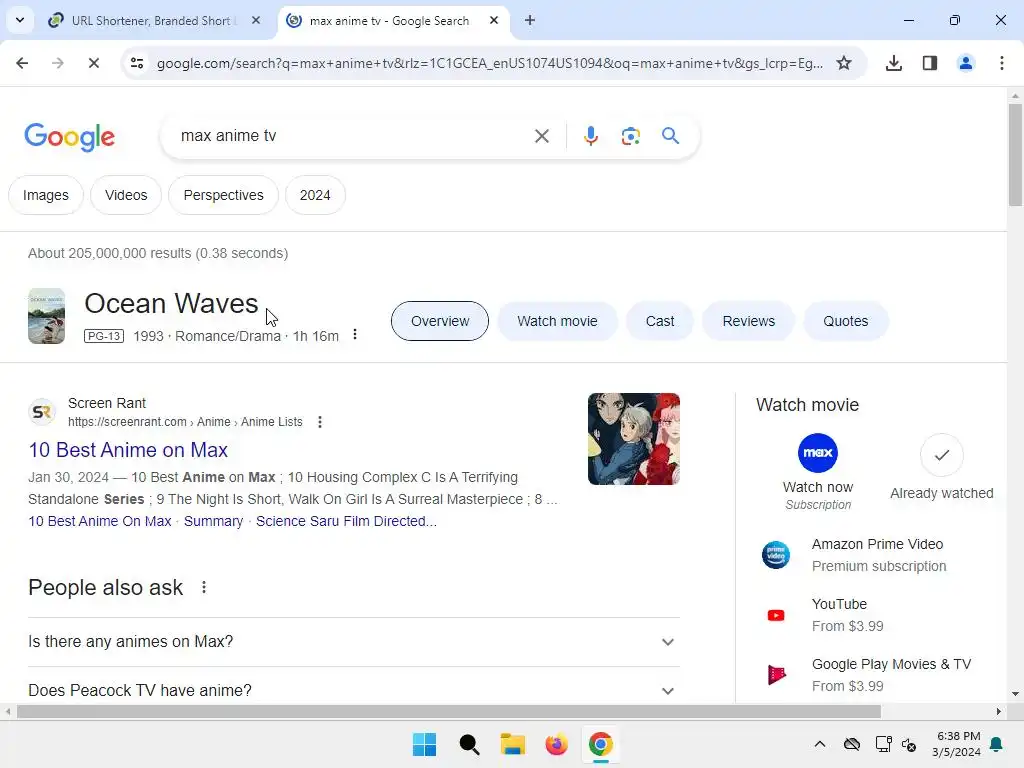
Task: Click the anime thumbnail beside Screen Rant result
Action: pos(633,439)
